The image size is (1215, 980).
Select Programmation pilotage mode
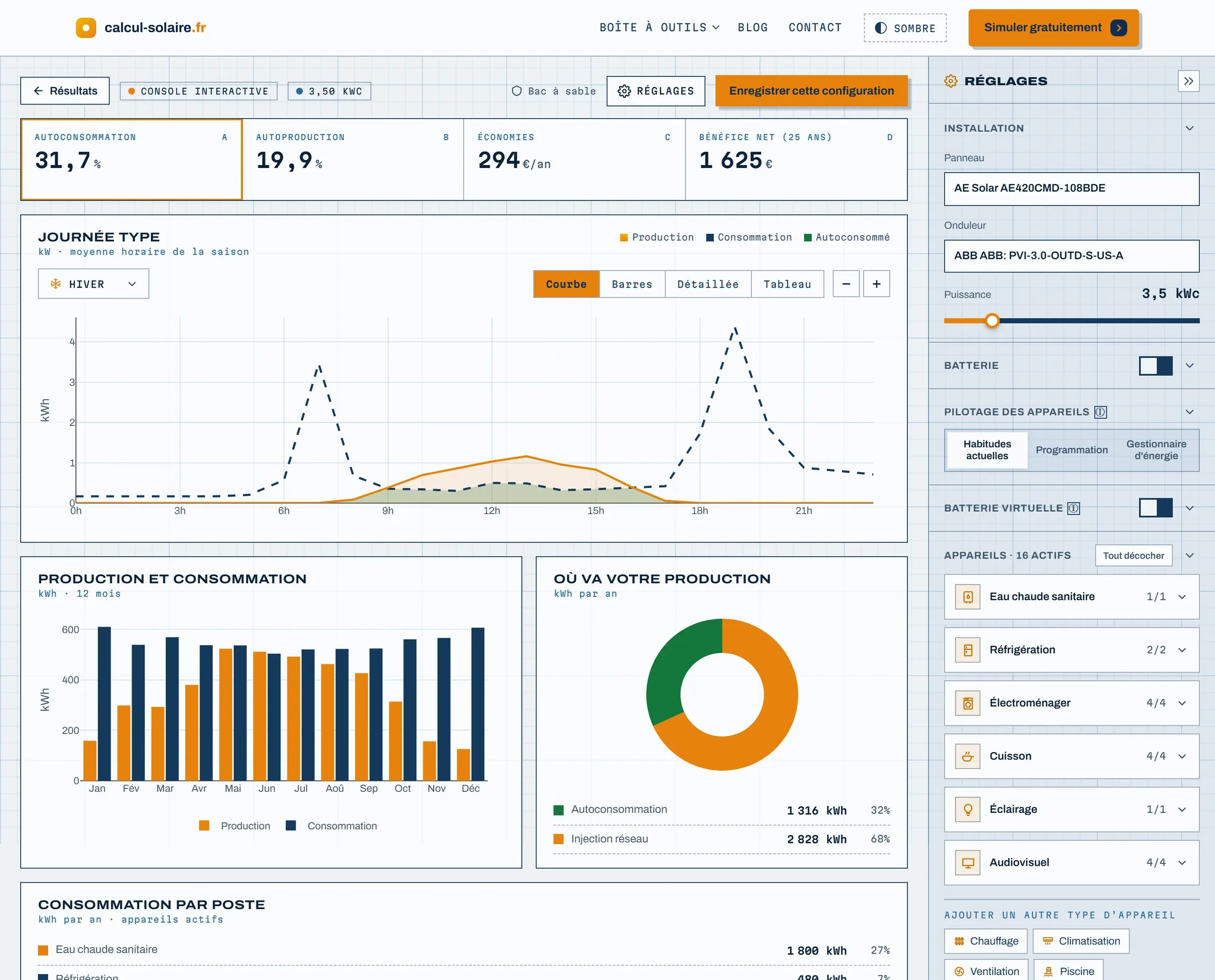click(1071, 450)
